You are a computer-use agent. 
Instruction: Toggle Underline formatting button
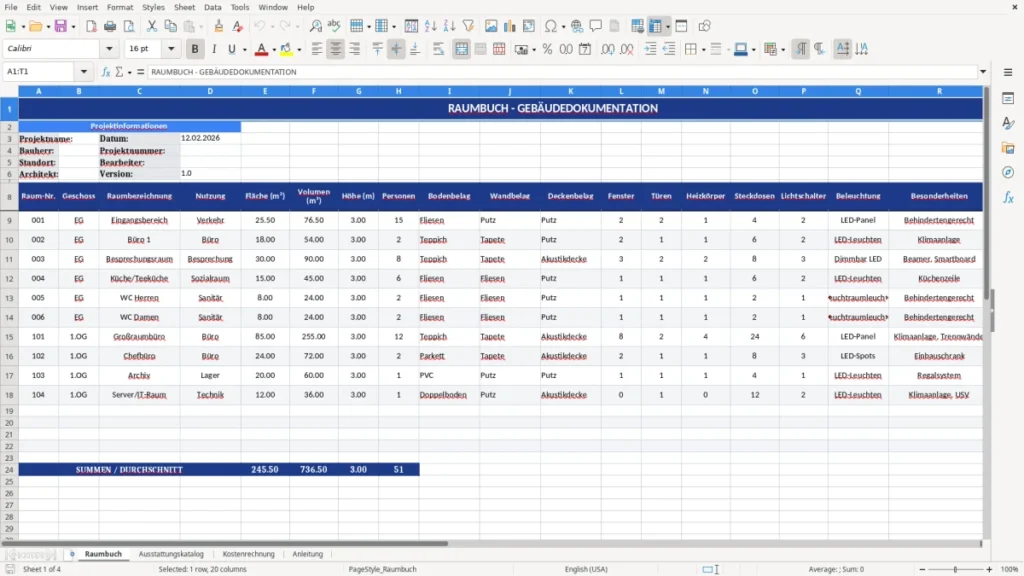231,49
